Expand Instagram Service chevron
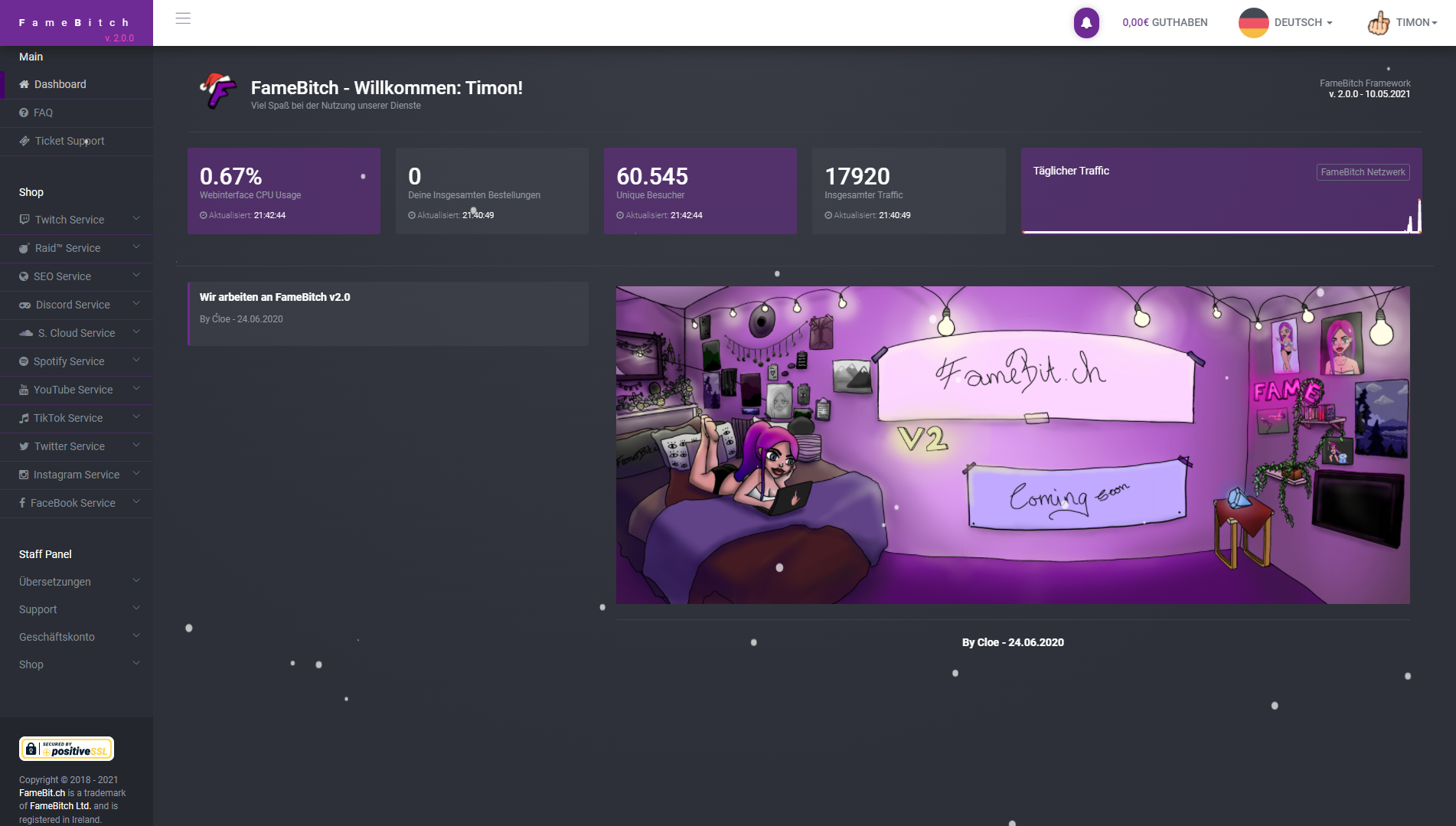Viewport: 1456px width, 826px height. coord(136,474)
